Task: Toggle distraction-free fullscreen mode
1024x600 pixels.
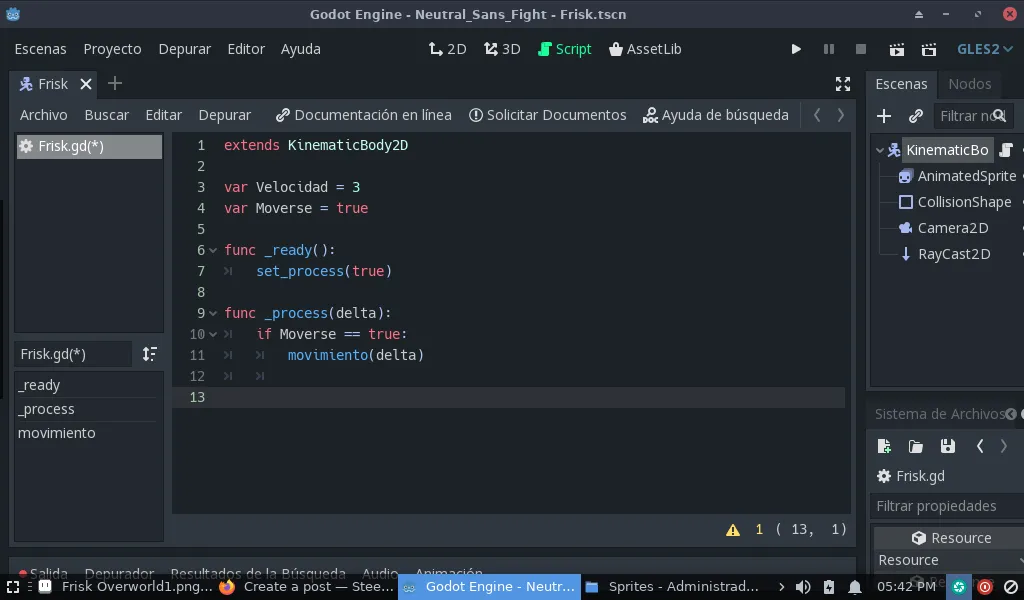Action: [x=842, y=84]
